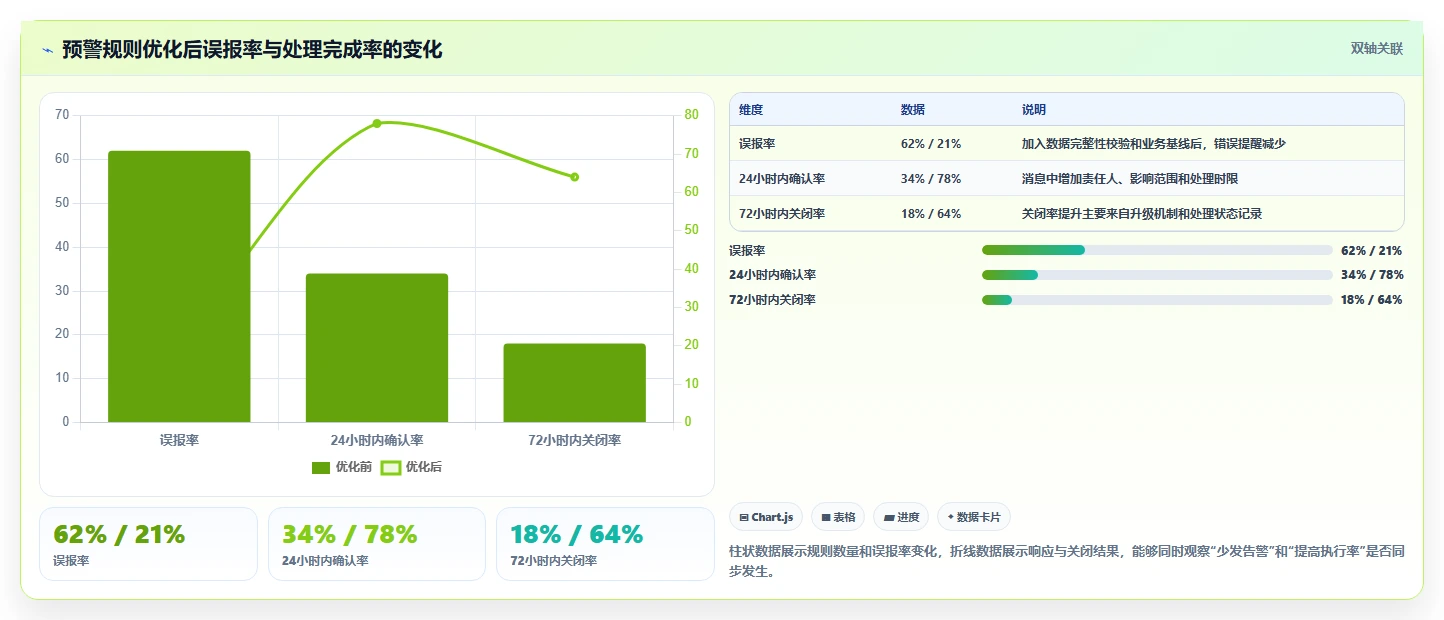
Task: Click the 维度 table column header
Action: click(x=751, y=110)
